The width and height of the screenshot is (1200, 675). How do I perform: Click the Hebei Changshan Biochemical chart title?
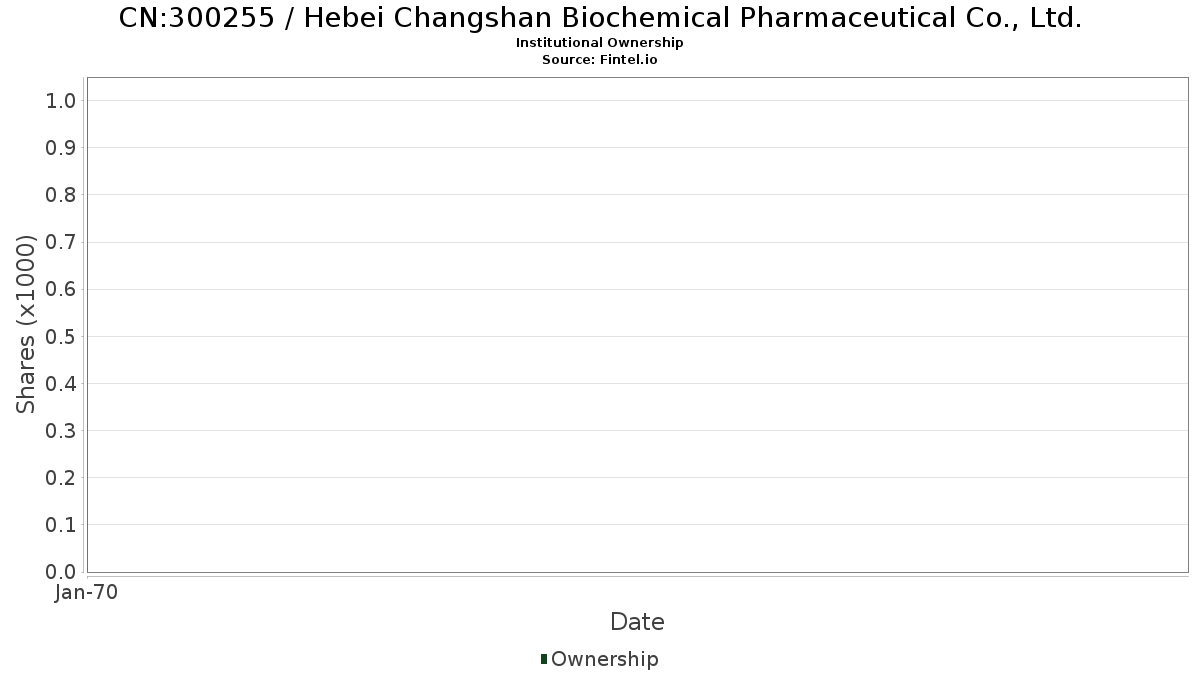600,18
